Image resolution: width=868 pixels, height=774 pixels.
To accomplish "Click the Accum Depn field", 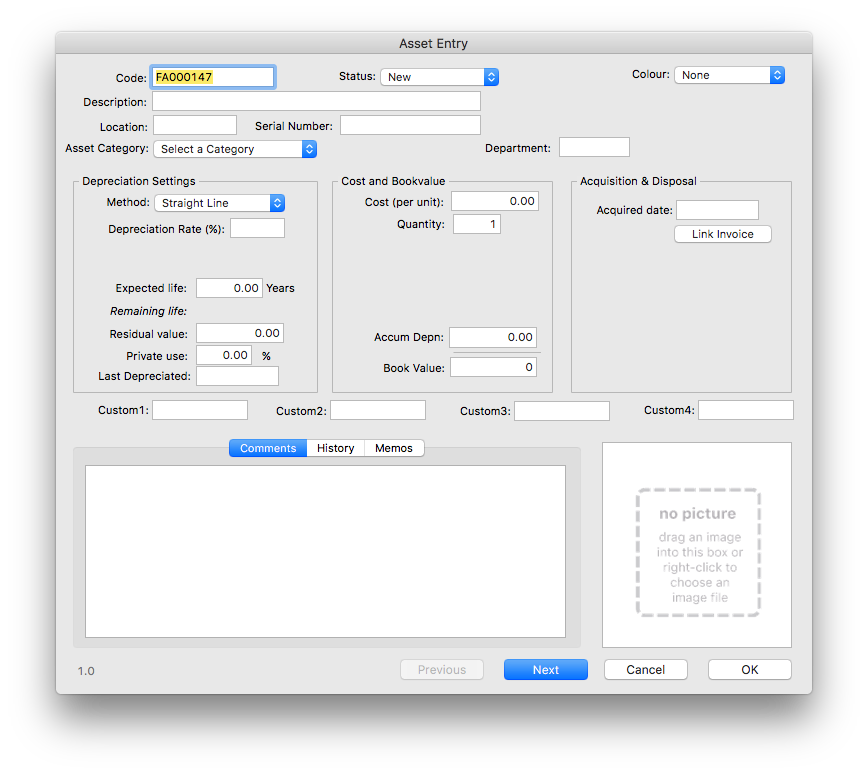I will click(493, 337).
